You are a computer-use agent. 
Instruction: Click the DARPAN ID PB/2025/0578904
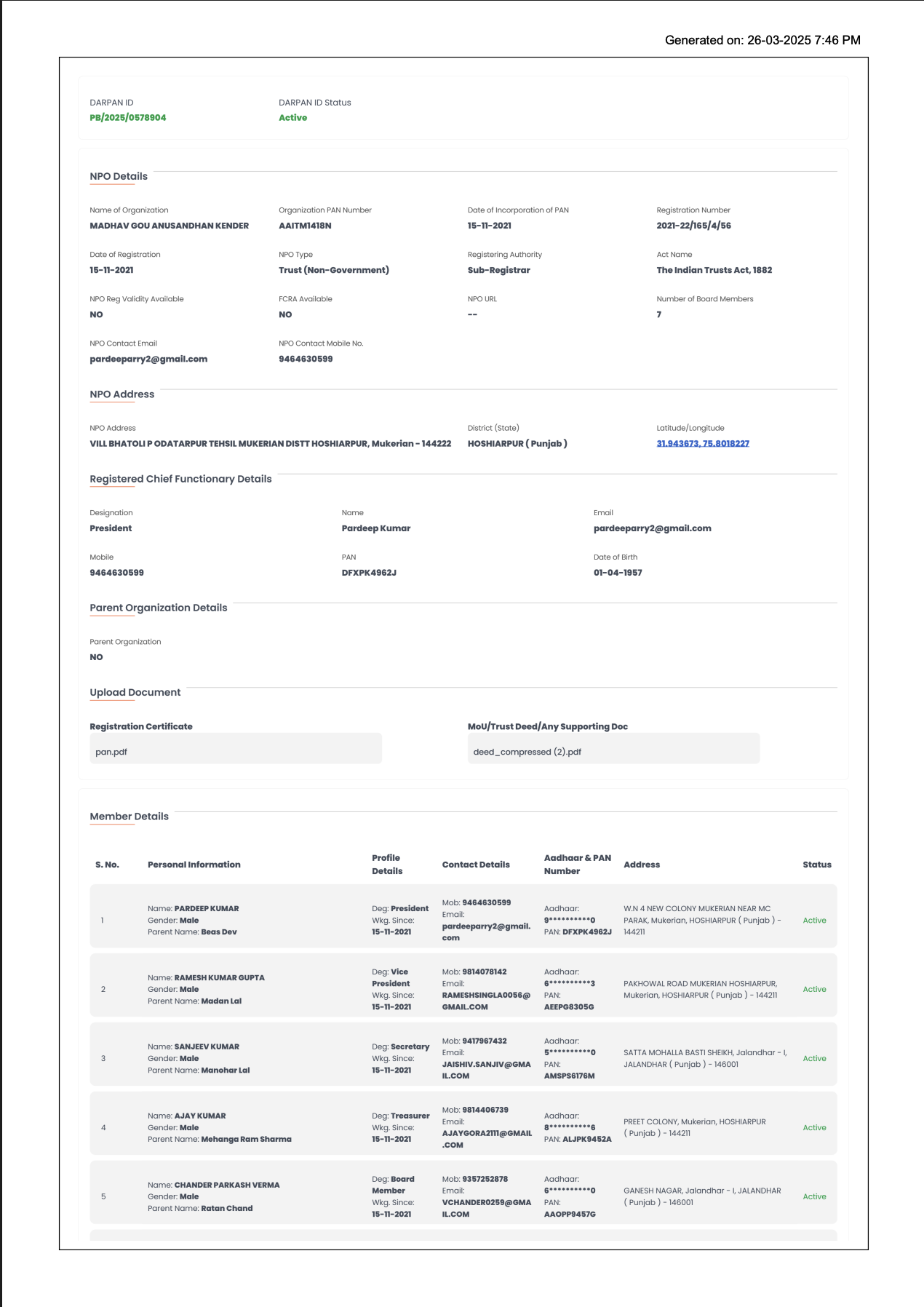click(127, 117)
